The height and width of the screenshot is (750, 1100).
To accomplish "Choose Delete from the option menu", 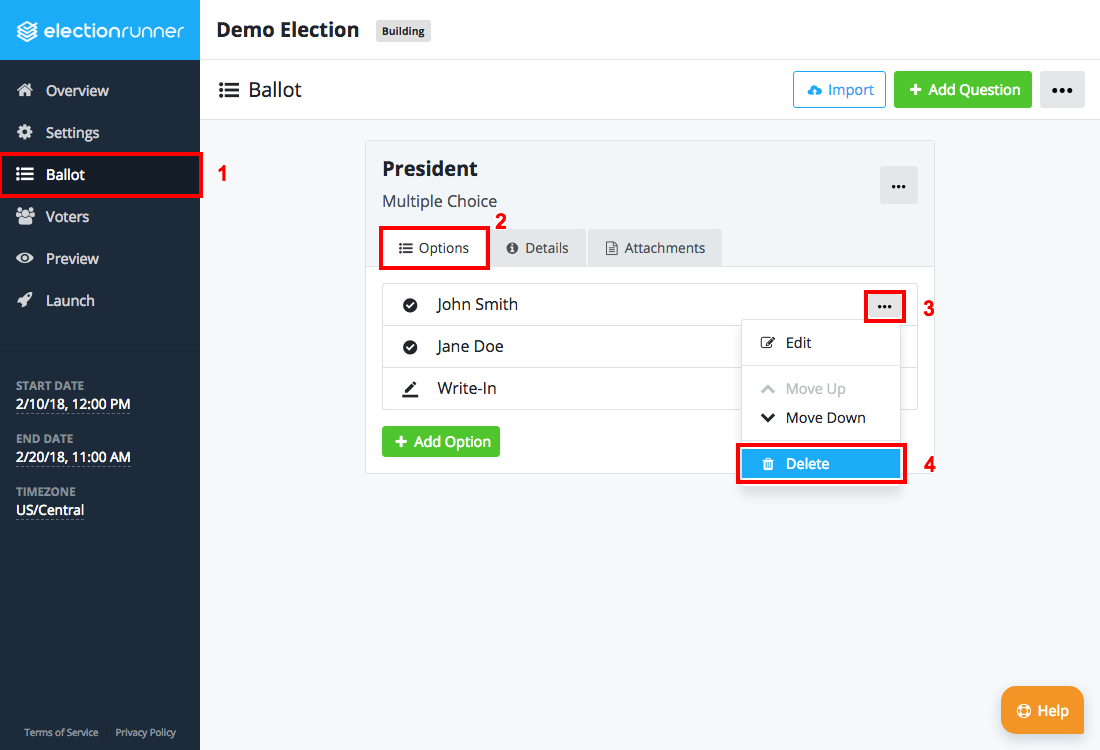I will pyautogui.click(x=821, y=464).
